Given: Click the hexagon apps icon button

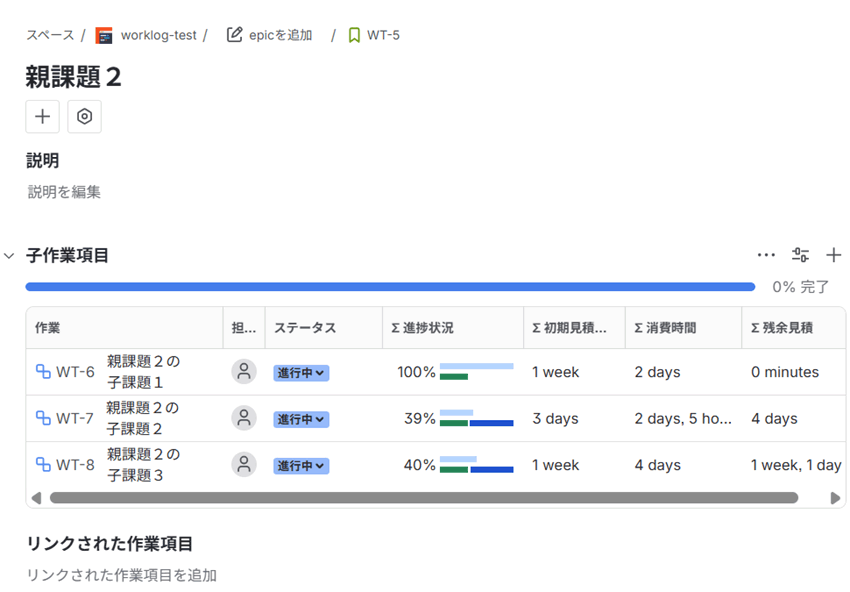Looking at the screenshot, I should tap(85, 117).
